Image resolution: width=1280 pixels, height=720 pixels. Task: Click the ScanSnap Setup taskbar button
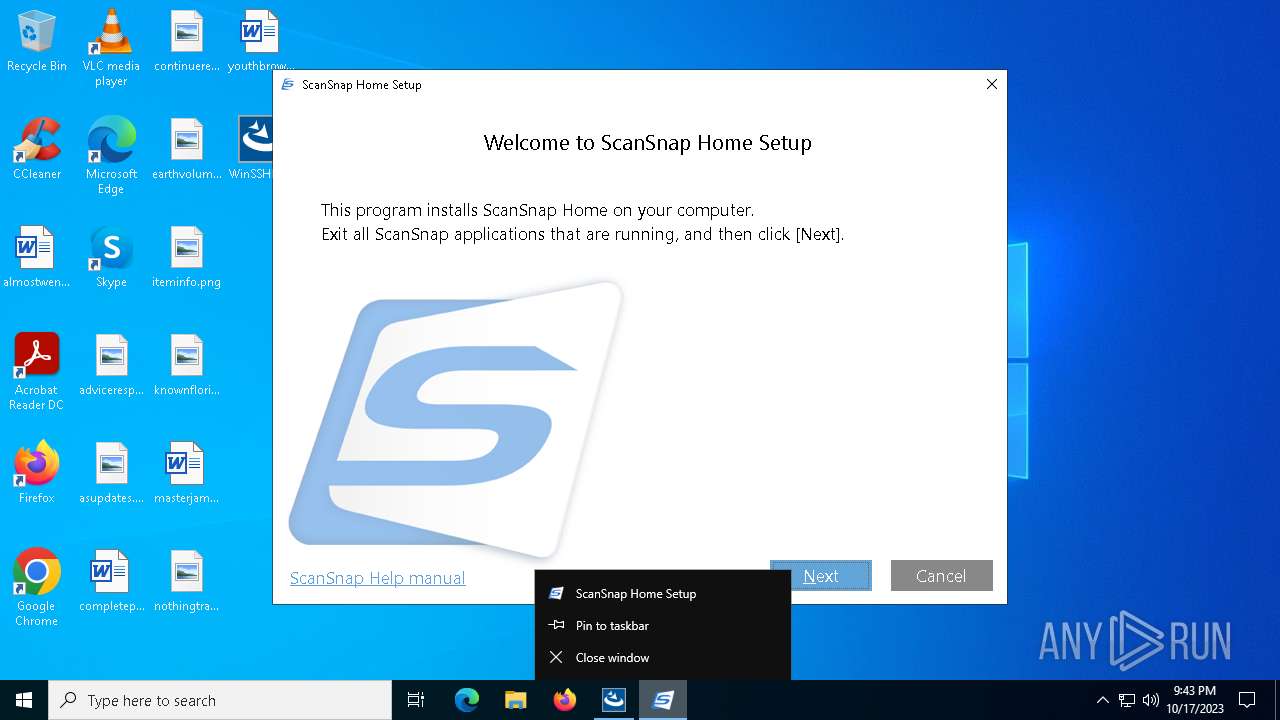(x=663, y=700)
